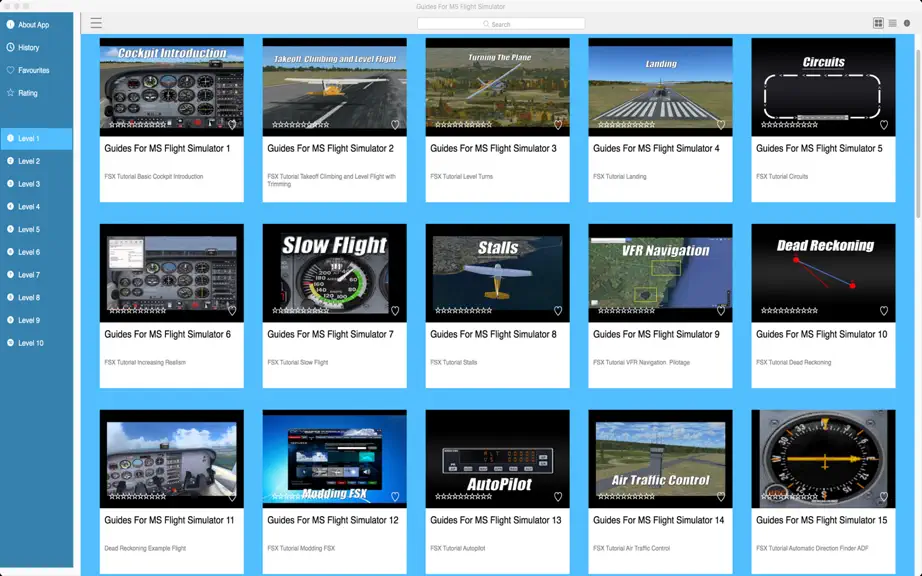Switch to list view layout

click(x=893, y=23)
